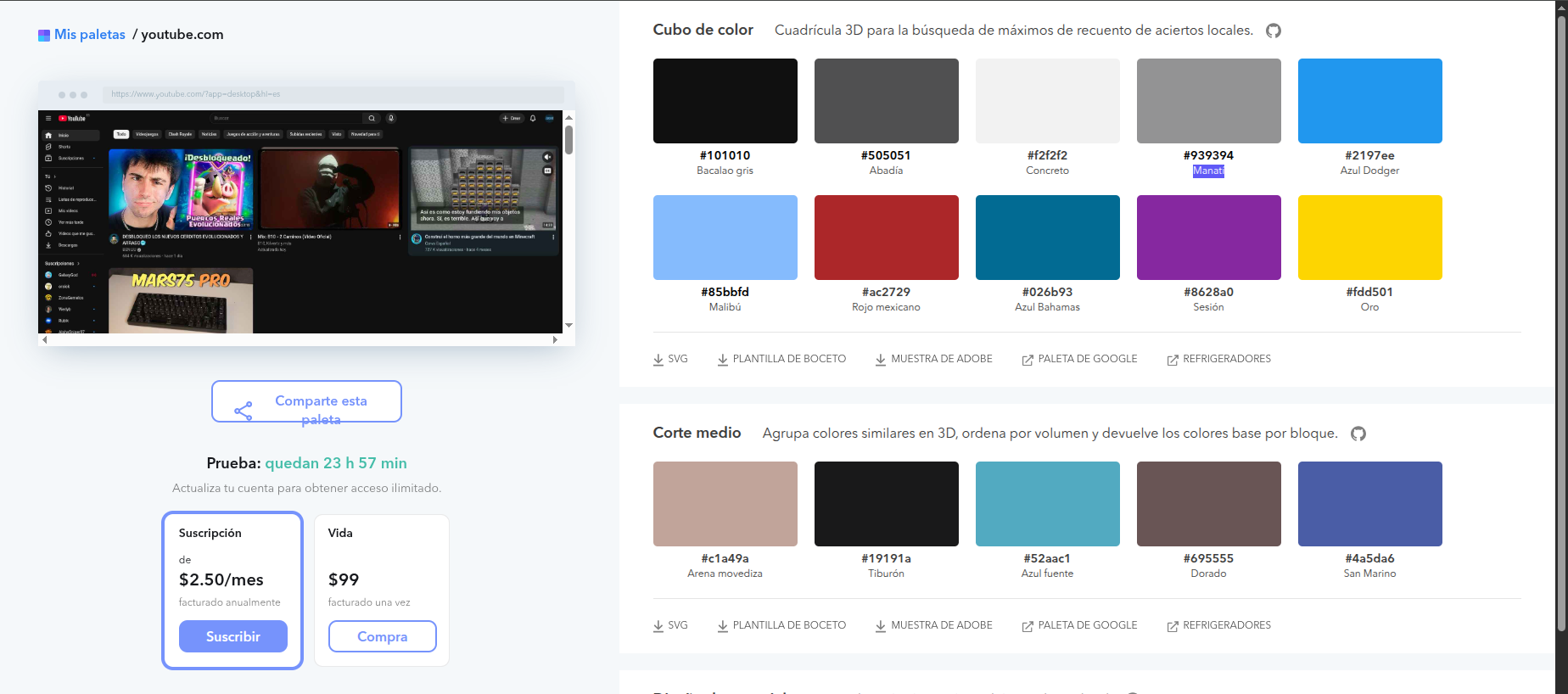The width and height of the screenshot is (1568, 694).
Task: Open REFRIGERADORES link for Cubo de color
Action: click(1218, 359)
